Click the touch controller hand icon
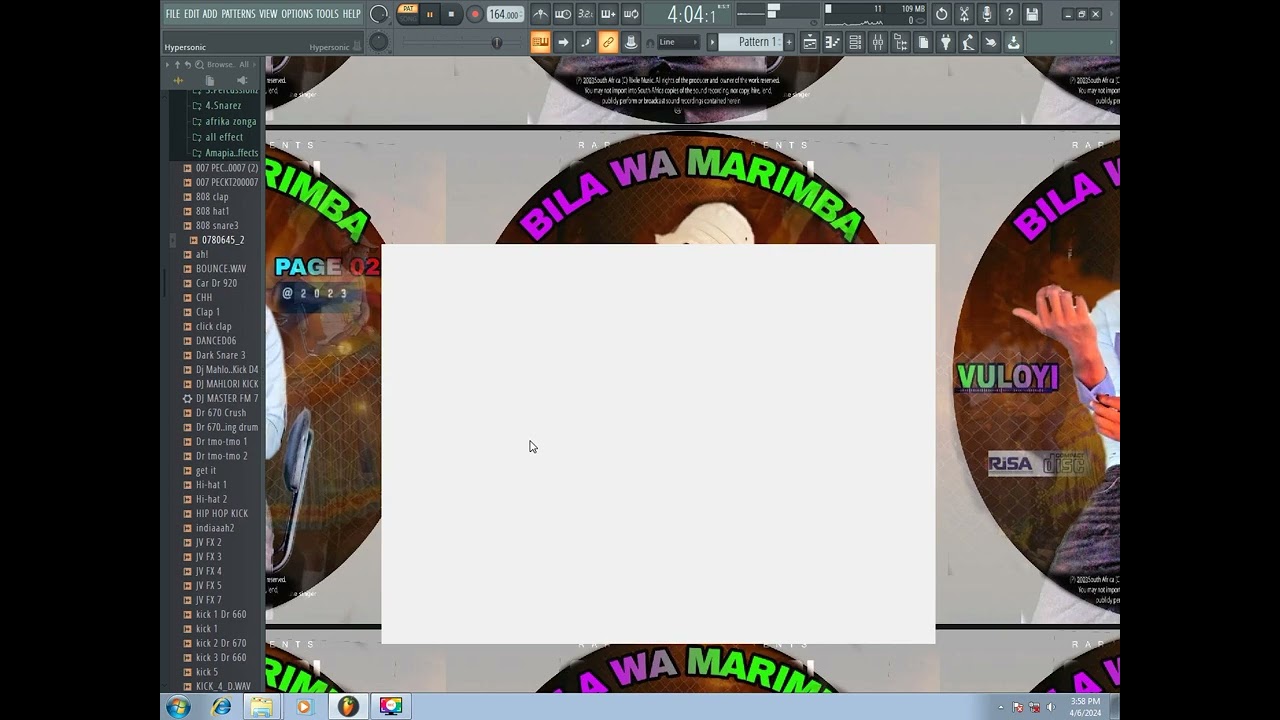 (990, 42)
